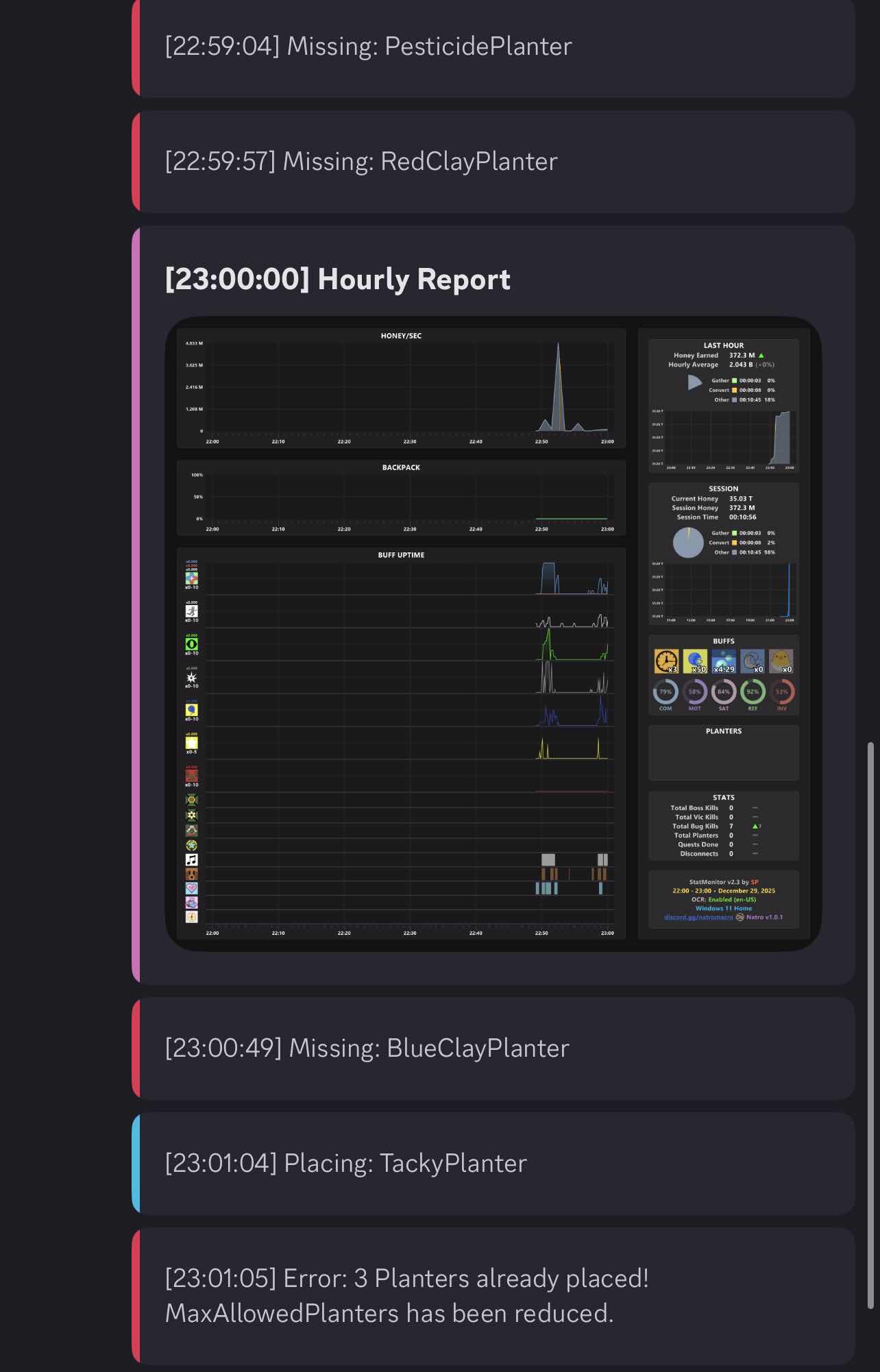
Task: Click the BUFFS panel heading
Action: pos(724,641)
